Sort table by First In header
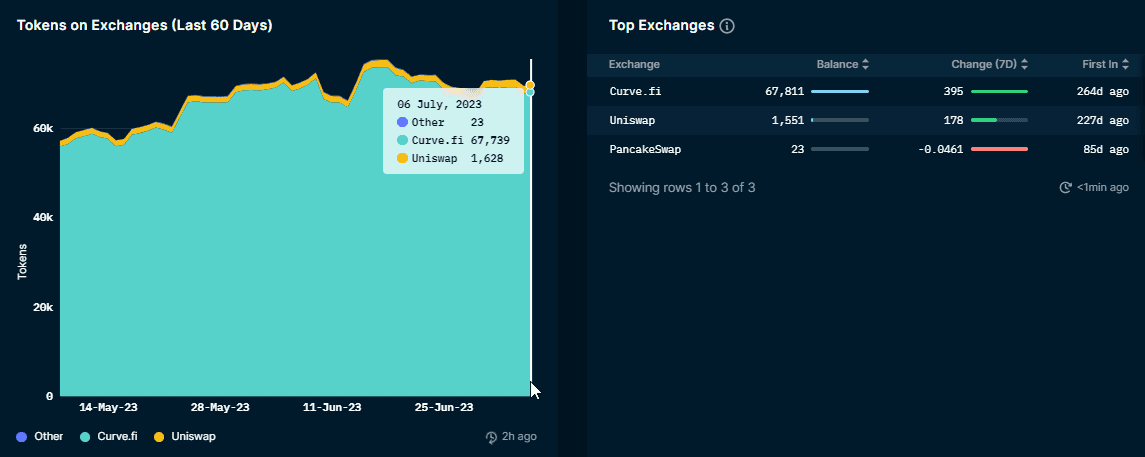This screenshot has height=457, width=1145. pyautogui.click(x=1100, y=64)
